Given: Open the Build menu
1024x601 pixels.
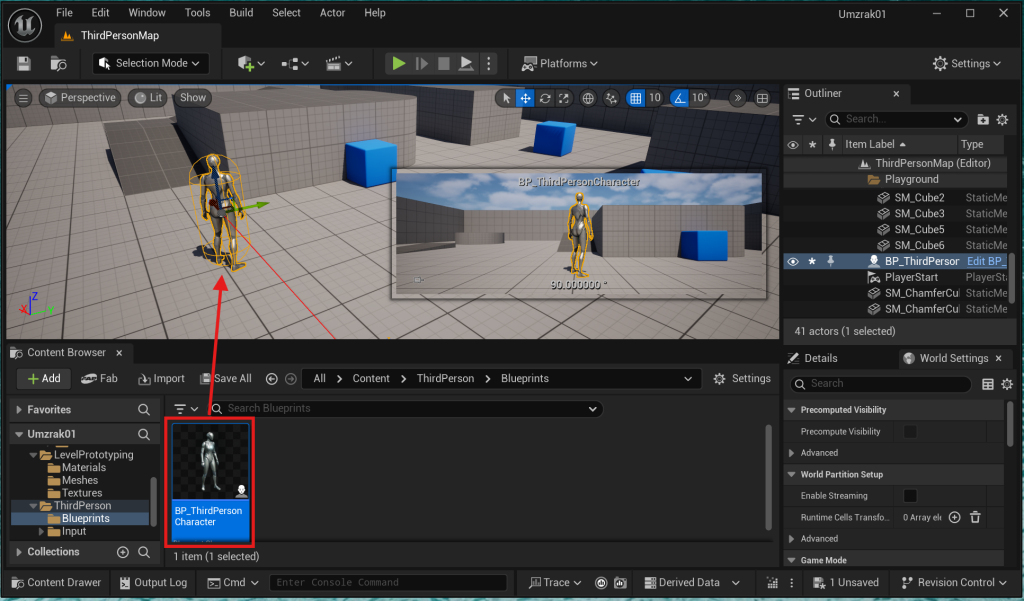Looking at the screenshot, I should click(241, 12).
